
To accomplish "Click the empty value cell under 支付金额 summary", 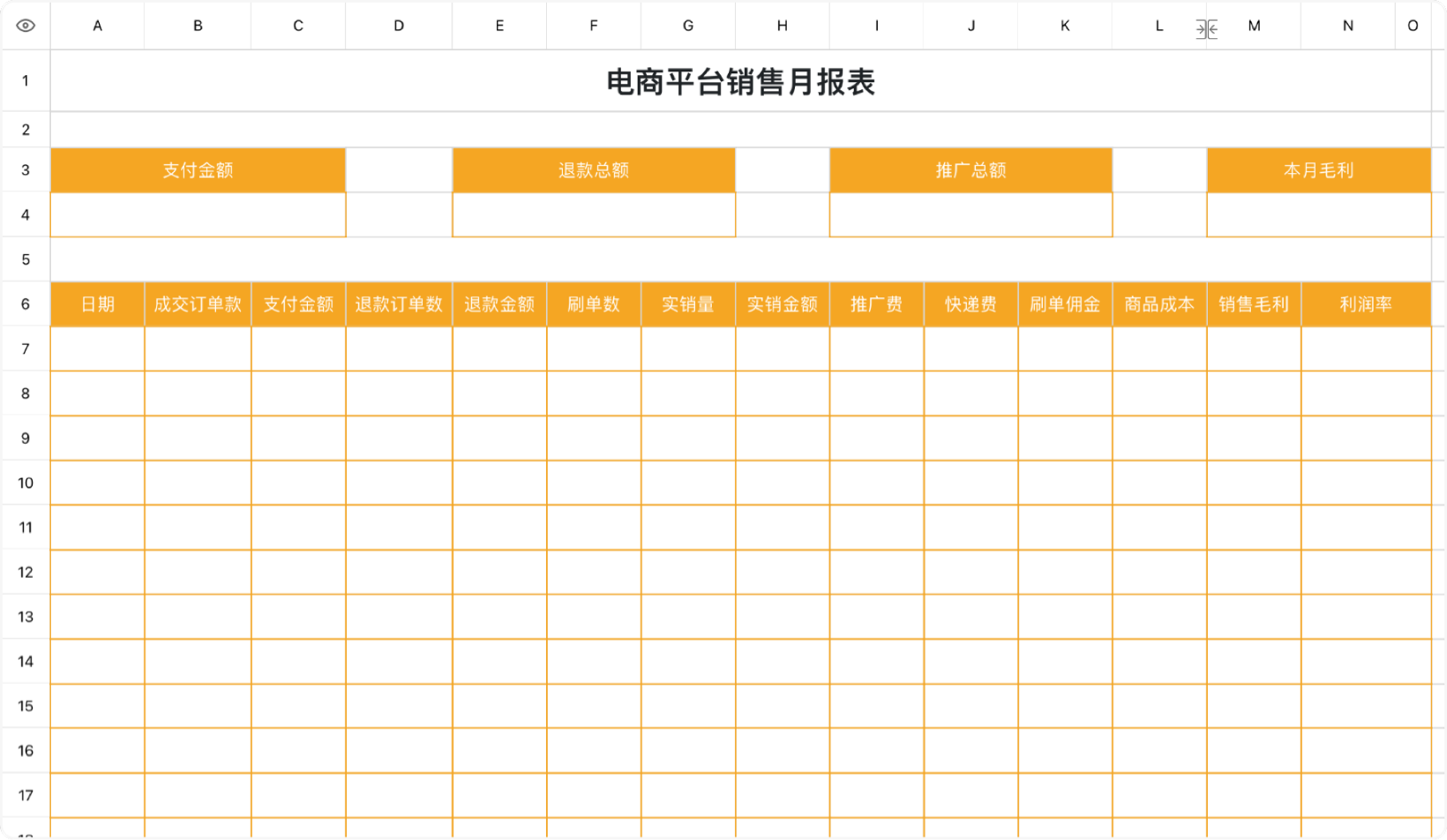I will (198, 214).
